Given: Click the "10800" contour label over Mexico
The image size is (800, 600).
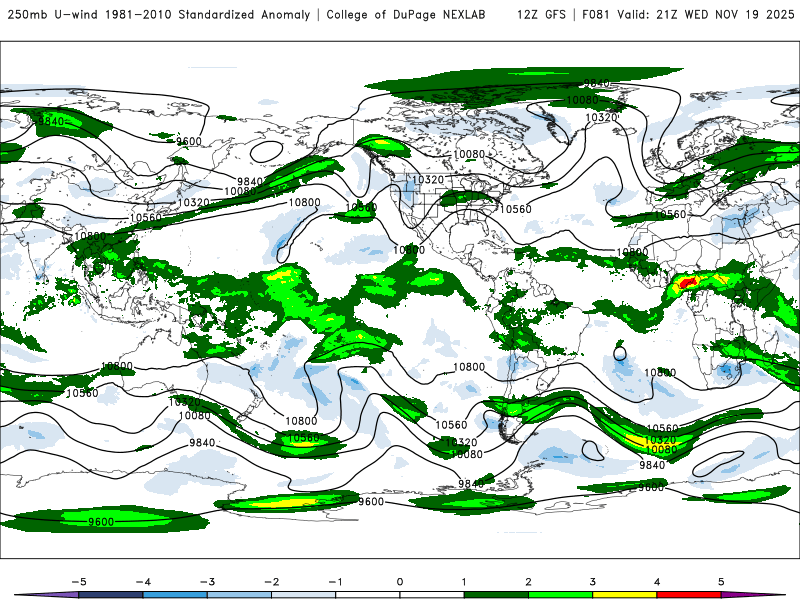Looking at the screenshot, I should [x=409, y=250].
